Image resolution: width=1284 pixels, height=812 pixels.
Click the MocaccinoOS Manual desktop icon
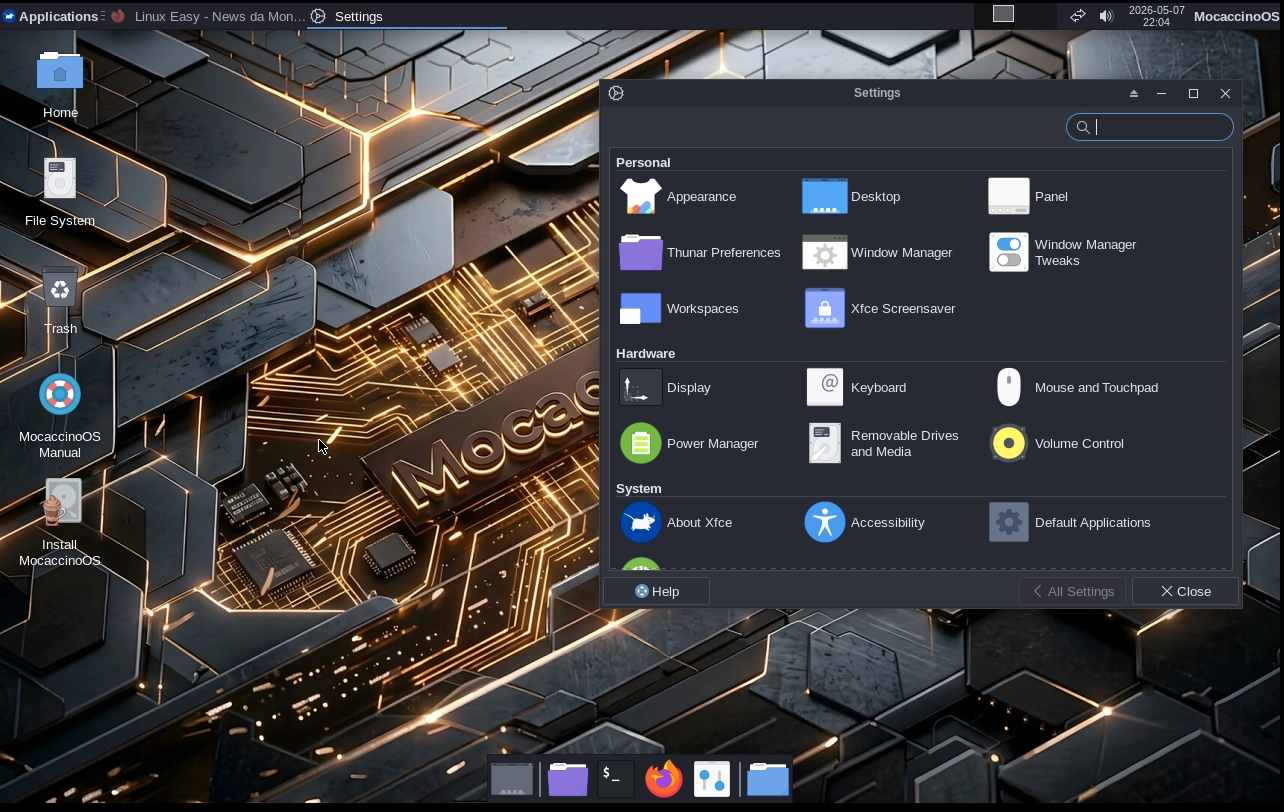click(x=60, y=416)
